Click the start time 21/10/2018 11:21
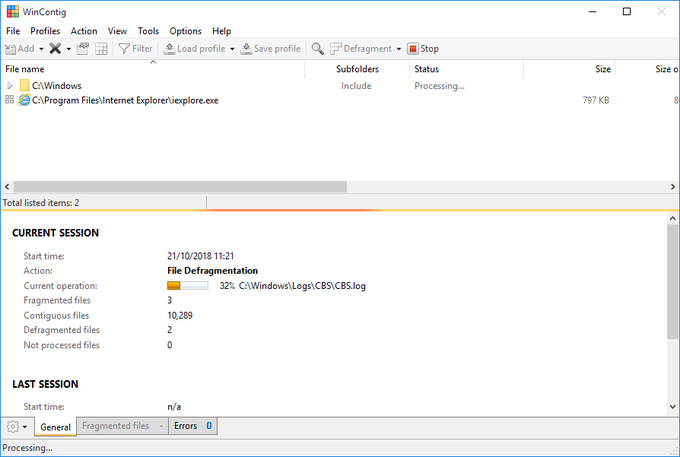 point(200,256)
